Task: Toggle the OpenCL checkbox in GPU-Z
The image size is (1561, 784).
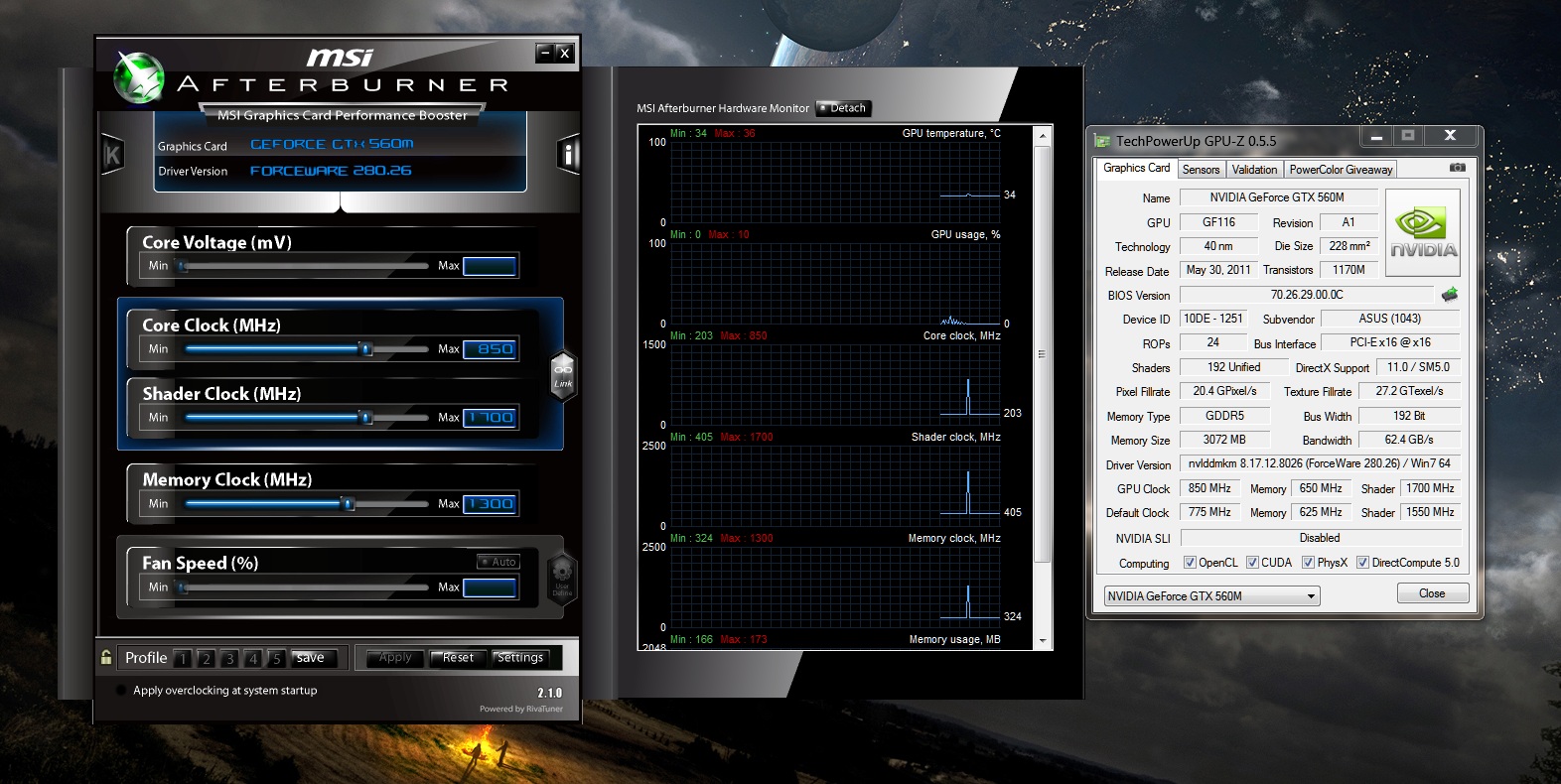Action: tap(1190, 563)
